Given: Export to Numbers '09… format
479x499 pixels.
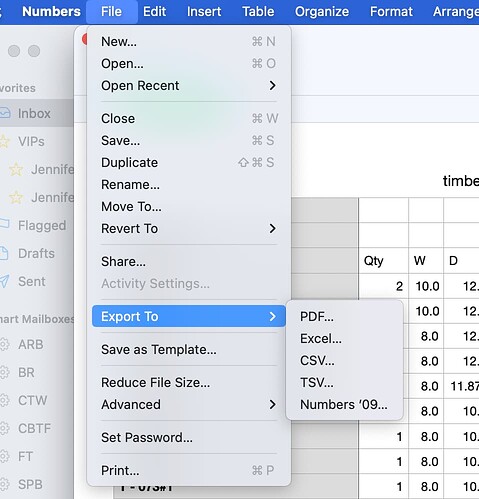Looking at the screenshot, I should tap(345, 405).
